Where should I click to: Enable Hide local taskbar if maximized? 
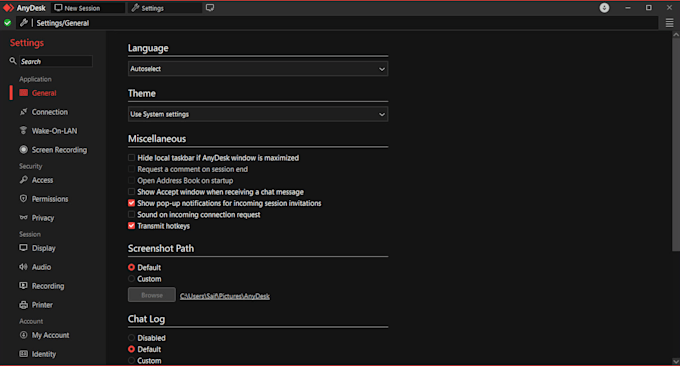coord(131,157)
